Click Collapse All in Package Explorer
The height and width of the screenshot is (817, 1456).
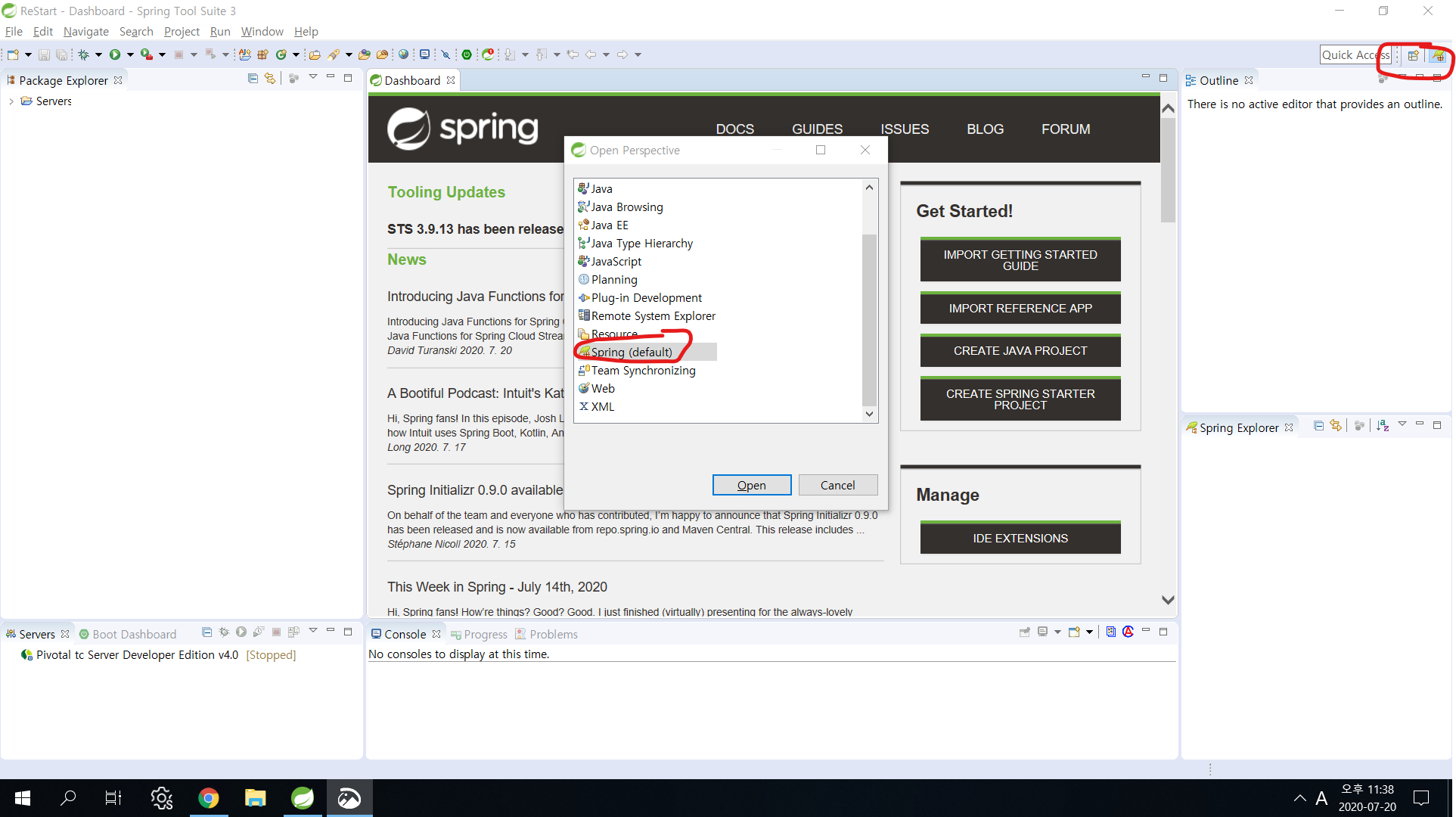pyautogui.click(x=253, y=79)
